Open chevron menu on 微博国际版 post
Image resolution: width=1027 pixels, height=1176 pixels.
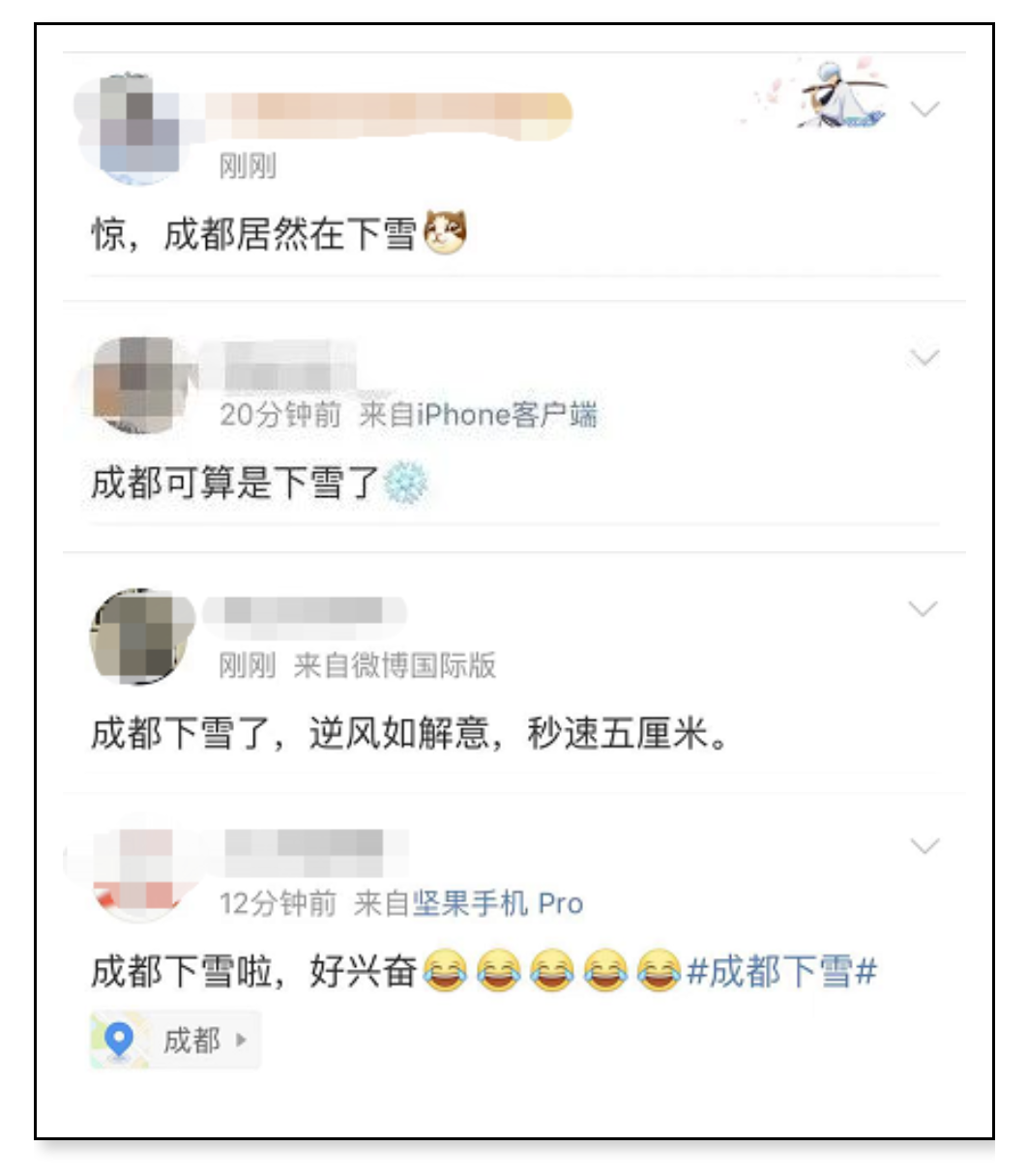pyautogui.click(x=925, y=608)
